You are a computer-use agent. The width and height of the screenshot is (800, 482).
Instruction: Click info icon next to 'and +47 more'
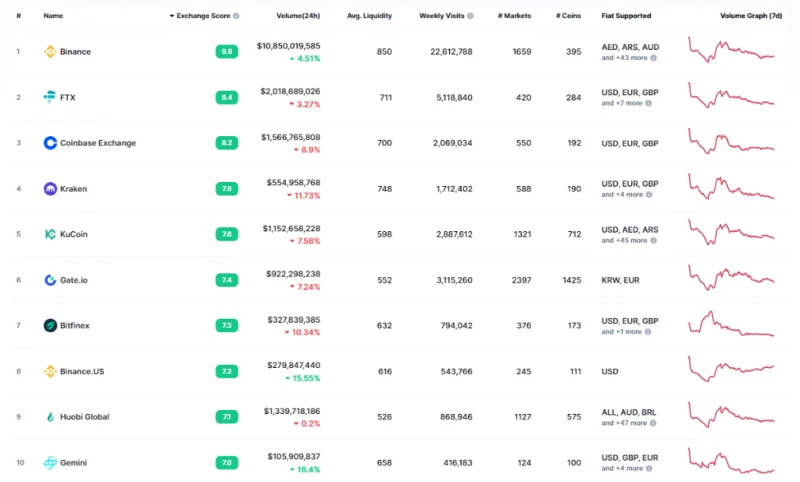(x=653, y=423)
